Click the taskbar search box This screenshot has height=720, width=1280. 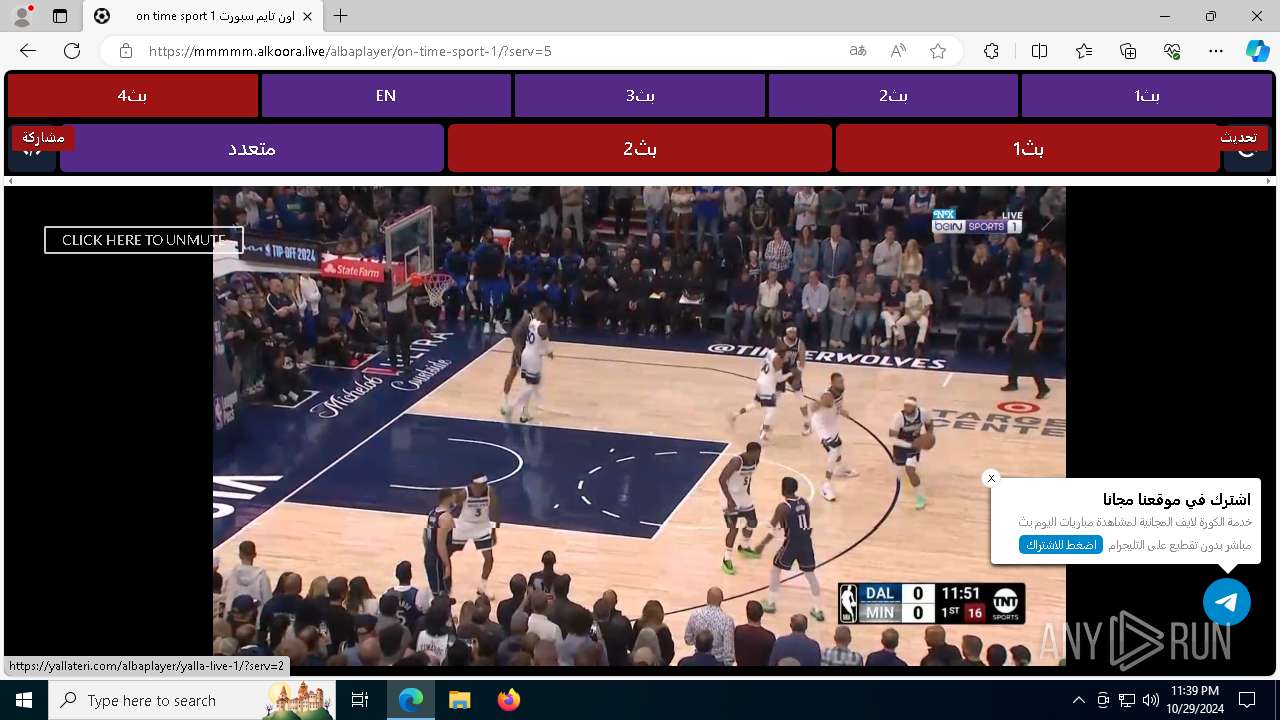(193, 700)
